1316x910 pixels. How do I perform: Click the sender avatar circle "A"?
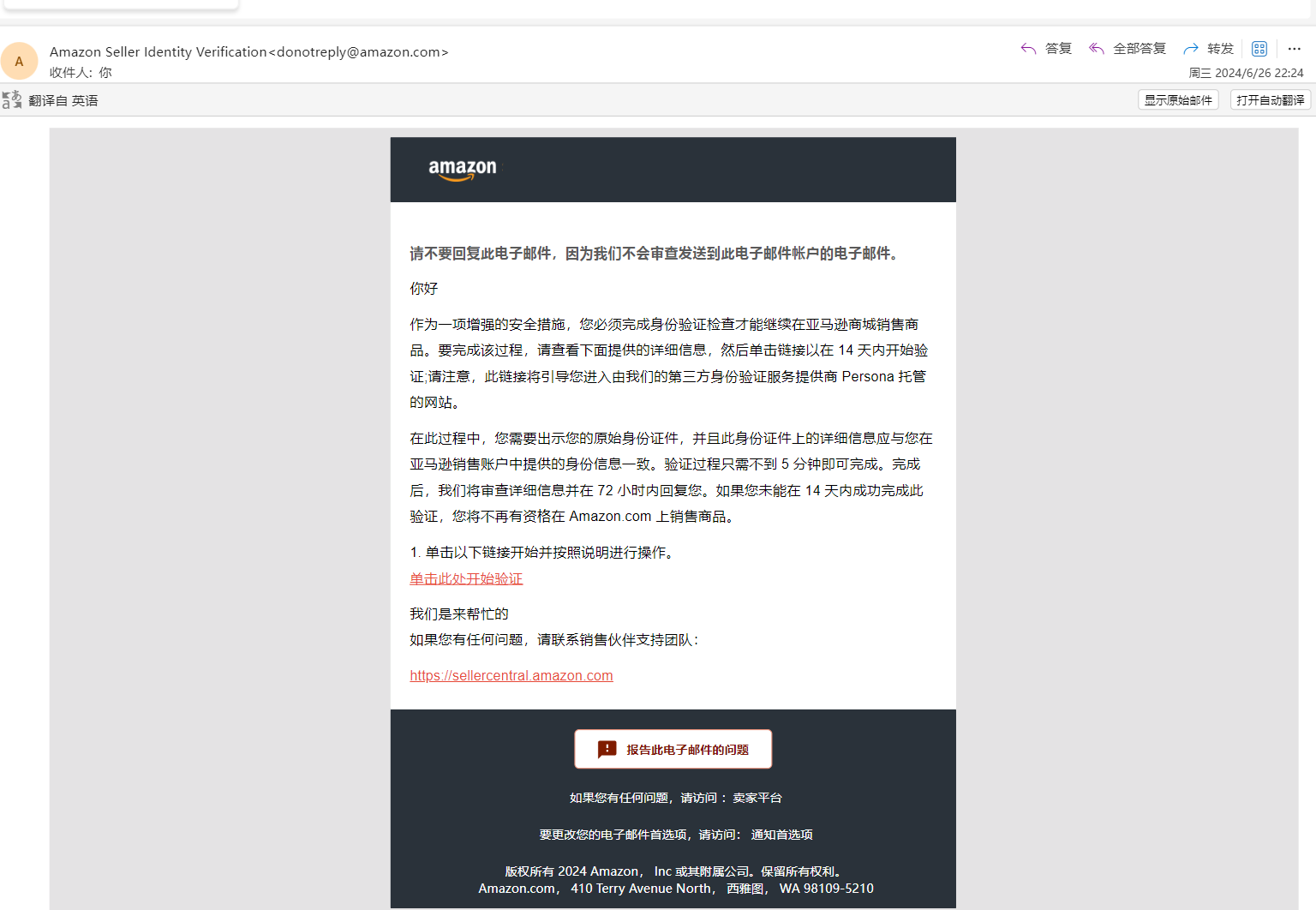point(19,62)
